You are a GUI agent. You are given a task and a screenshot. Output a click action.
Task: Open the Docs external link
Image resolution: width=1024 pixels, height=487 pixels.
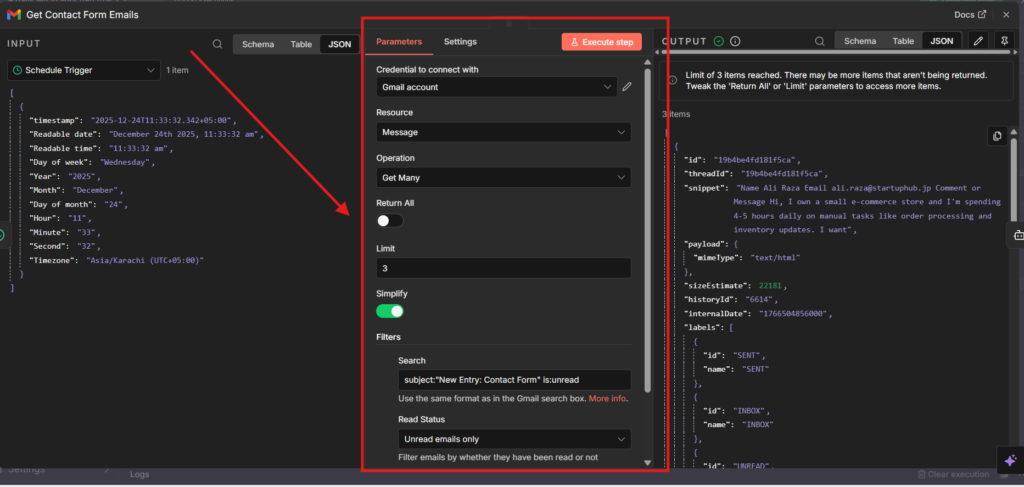(x=970, y=14)
